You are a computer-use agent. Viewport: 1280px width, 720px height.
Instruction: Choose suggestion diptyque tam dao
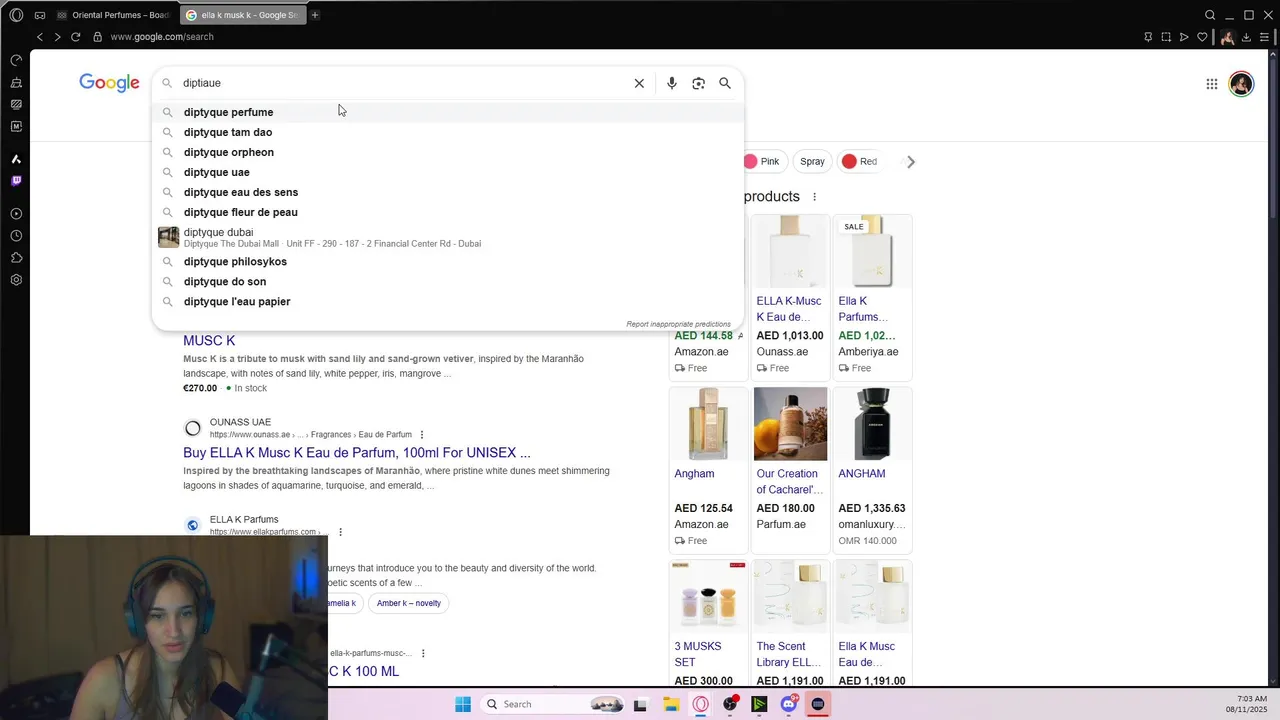[448, 132]
